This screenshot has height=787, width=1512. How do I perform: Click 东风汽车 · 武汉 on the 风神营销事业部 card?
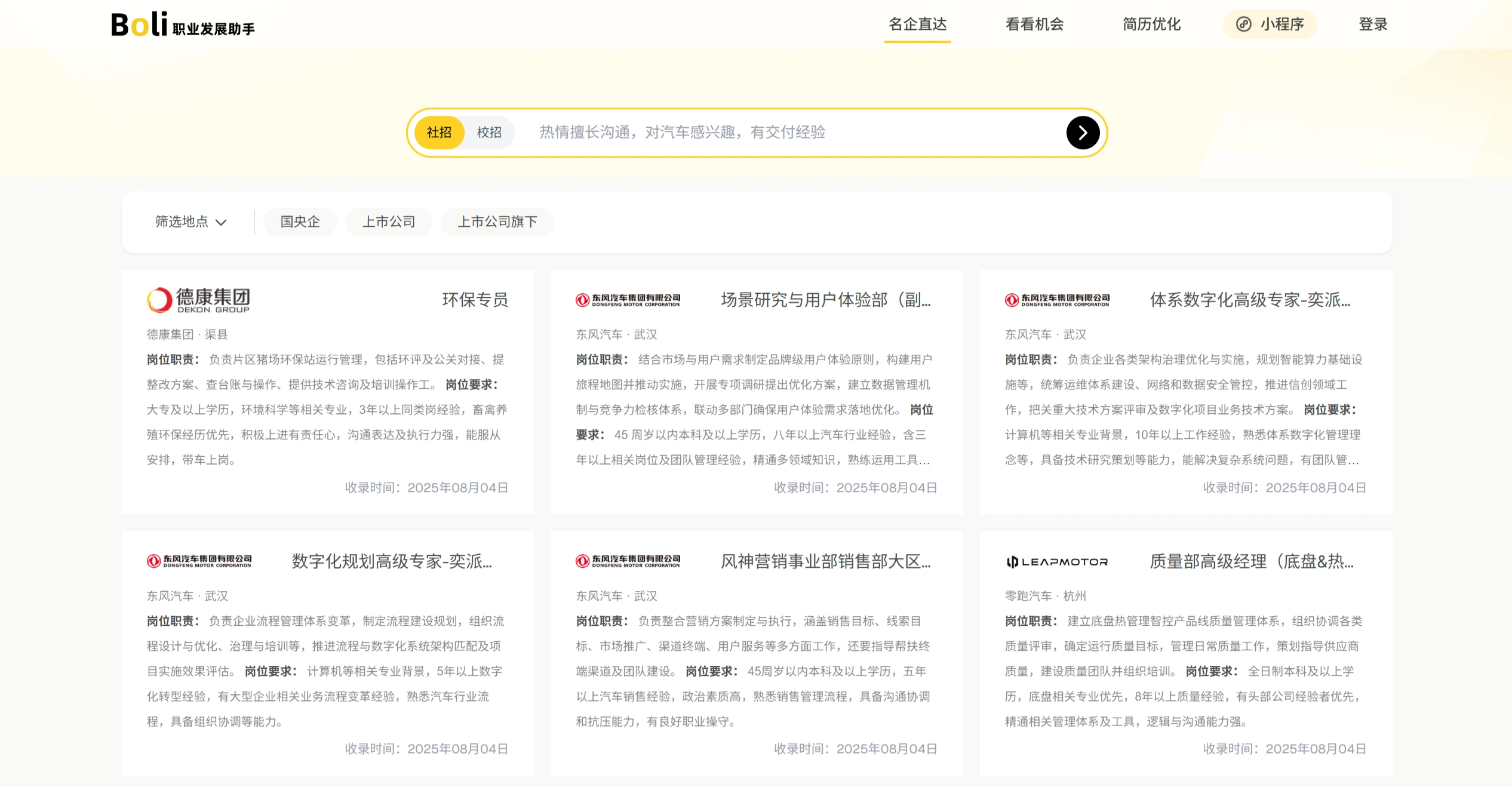(x=616, y=596)
